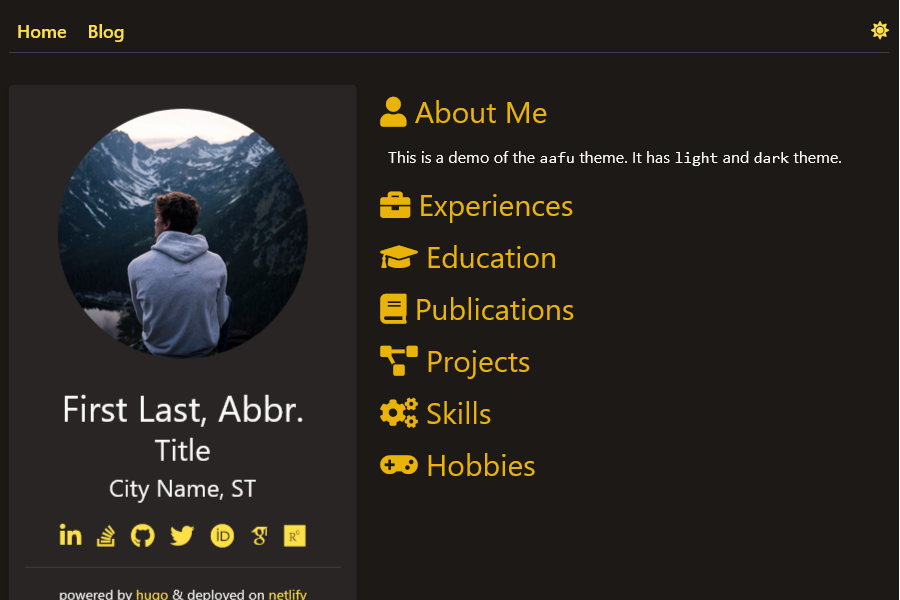Follow the netlify link in footer

(x=287, y=594)
